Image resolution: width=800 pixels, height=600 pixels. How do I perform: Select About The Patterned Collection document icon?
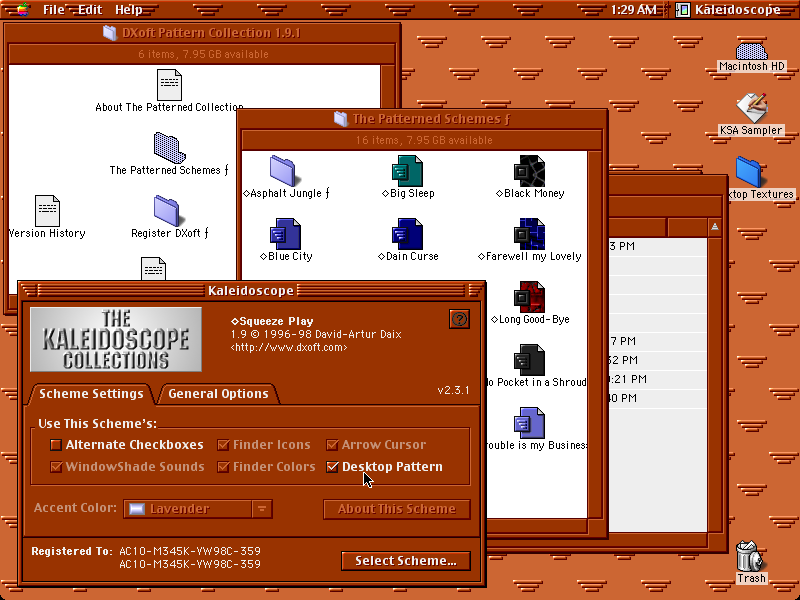click(169, 85)
